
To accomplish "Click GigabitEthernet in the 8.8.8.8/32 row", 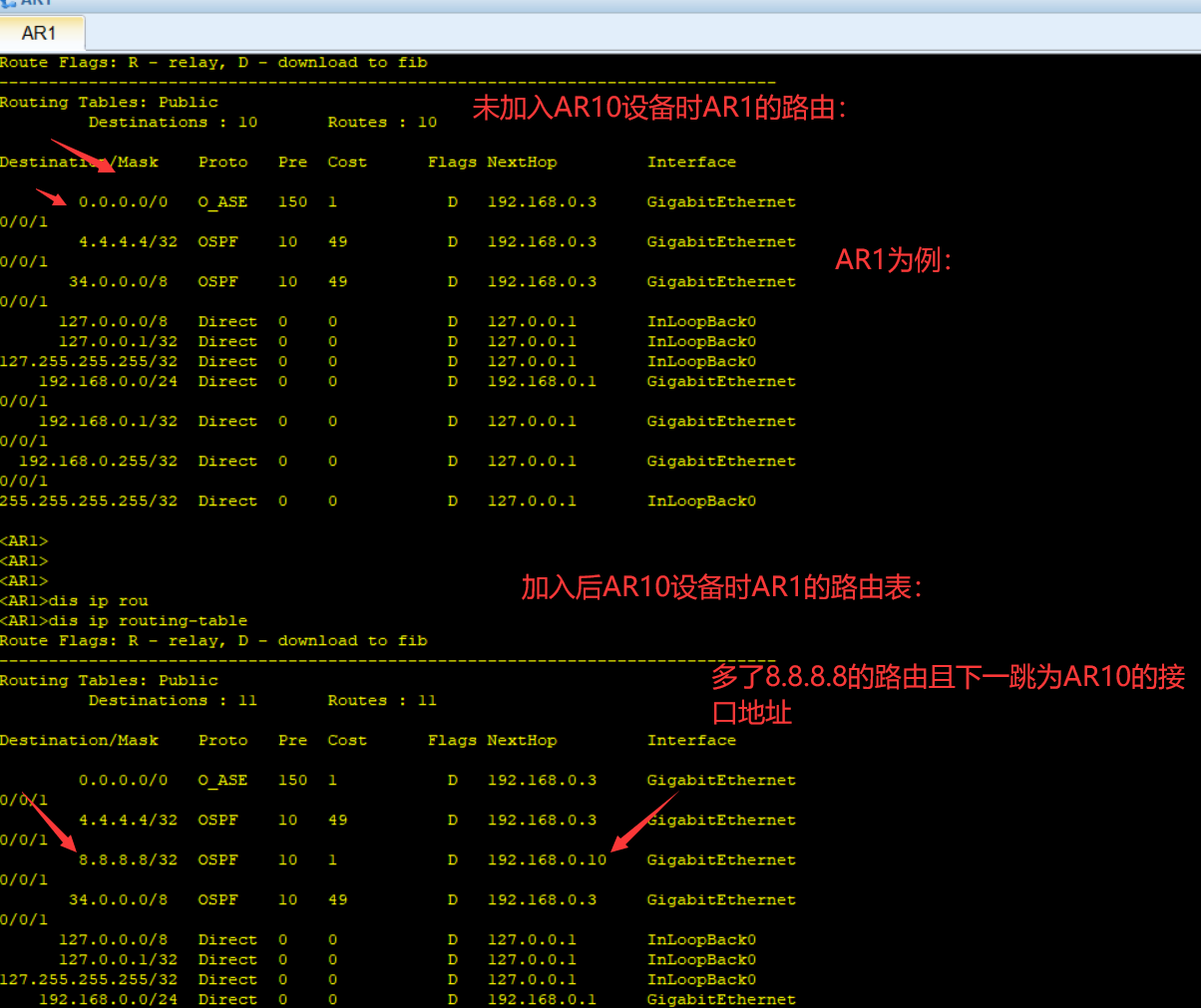I will pos(721,859).
